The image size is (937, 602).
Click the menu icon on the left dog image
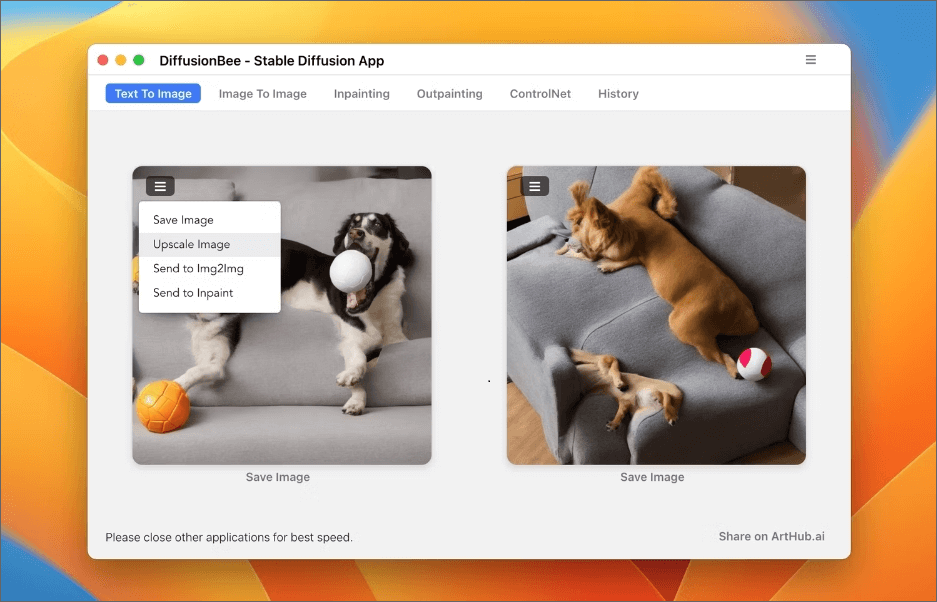click(160, 187)
